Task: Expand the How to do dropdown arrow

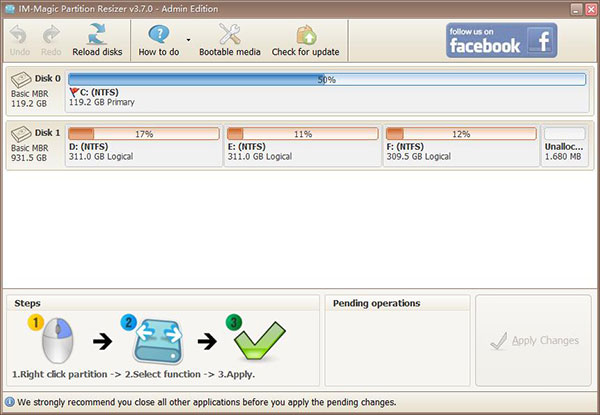Action: (x=188, y=40)
